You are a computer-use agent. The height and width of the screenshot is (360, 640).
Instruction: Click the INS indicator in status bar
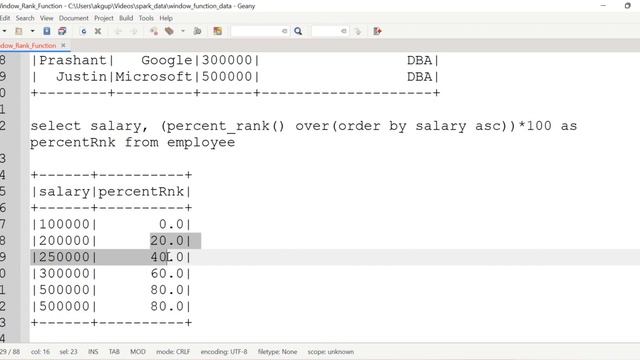coord(93,351)
